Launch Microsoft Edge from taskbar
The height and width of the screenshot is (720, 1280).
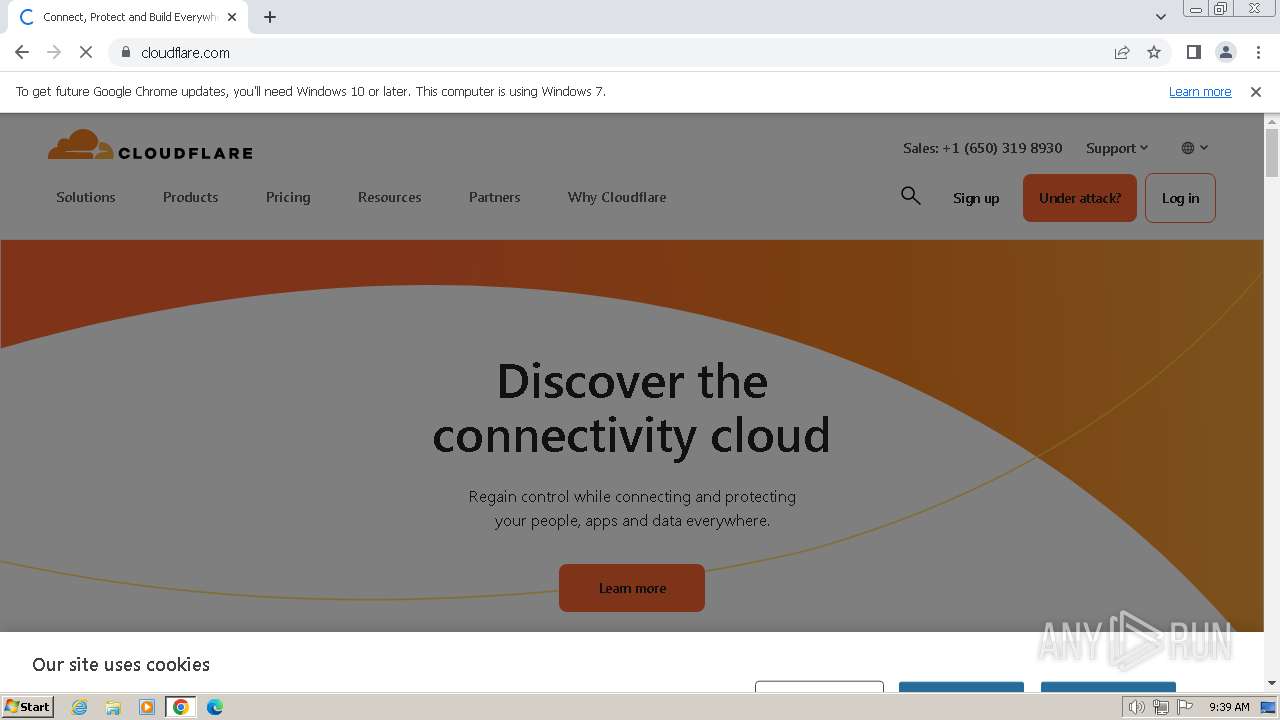coord(215,707)
